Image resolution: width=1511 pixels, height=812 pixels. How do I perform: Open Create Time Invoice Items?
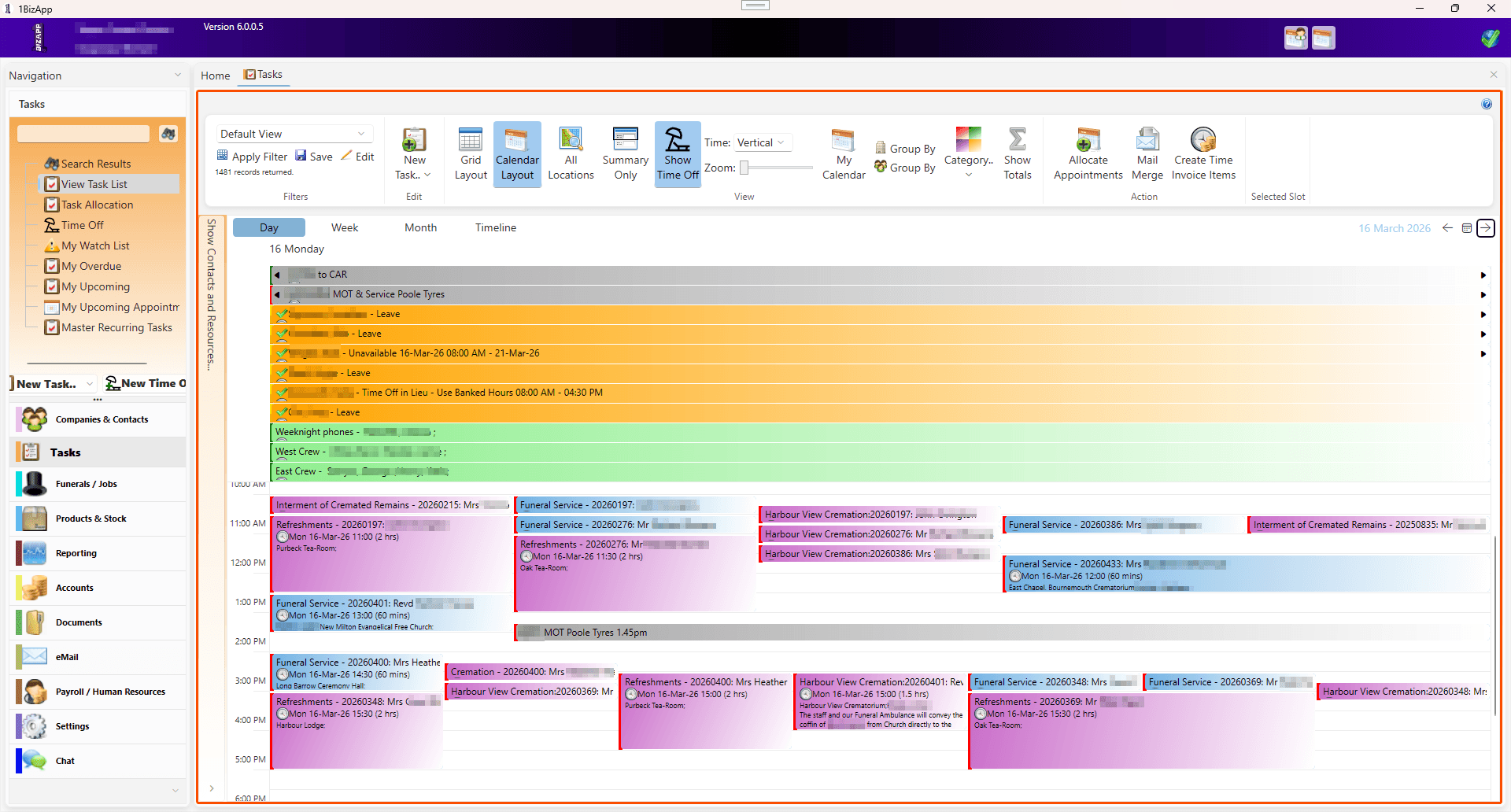coord(1203,154)
